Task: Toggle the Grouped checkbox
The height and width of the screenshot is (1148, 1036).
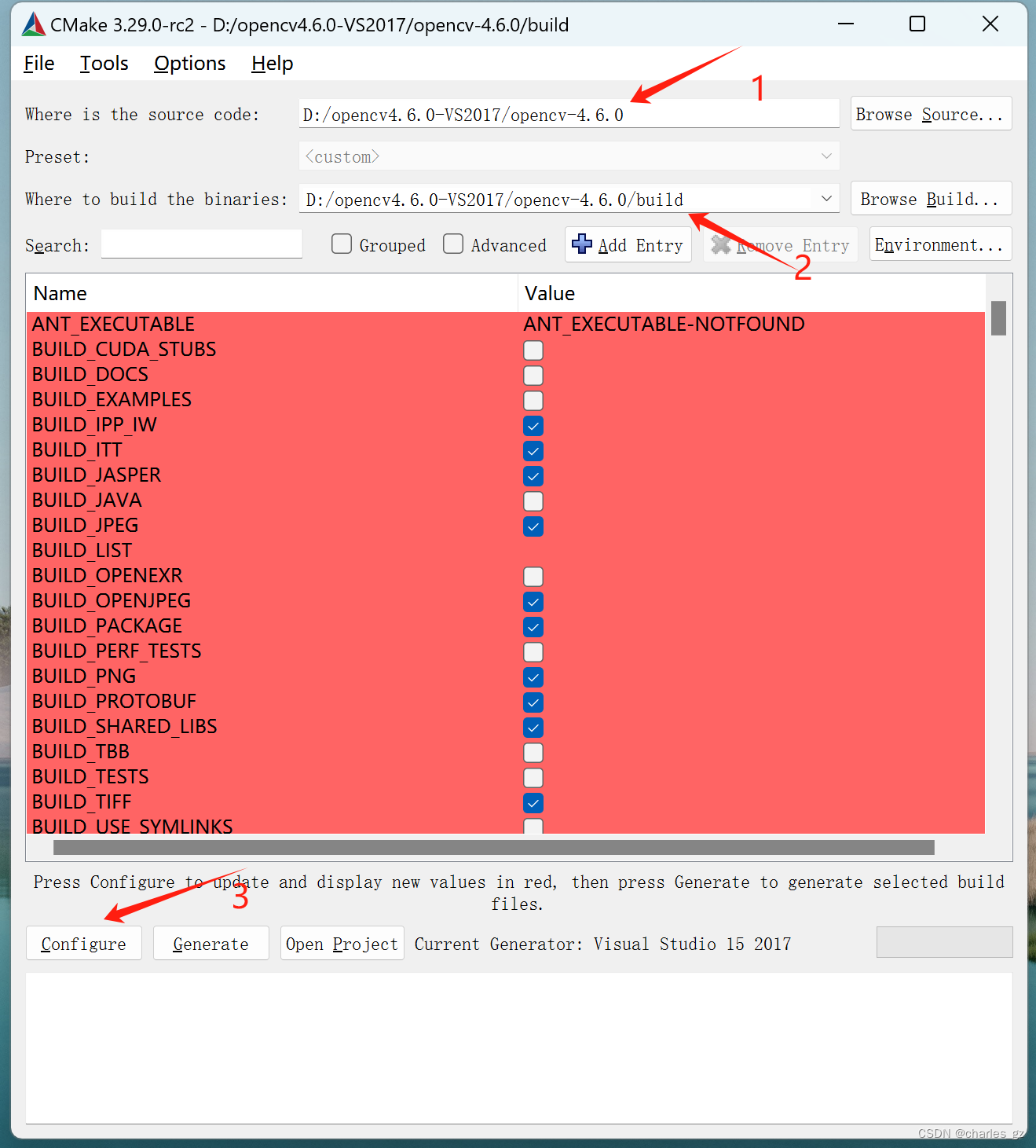Action: pyautogui.click(x=342, y=244)
